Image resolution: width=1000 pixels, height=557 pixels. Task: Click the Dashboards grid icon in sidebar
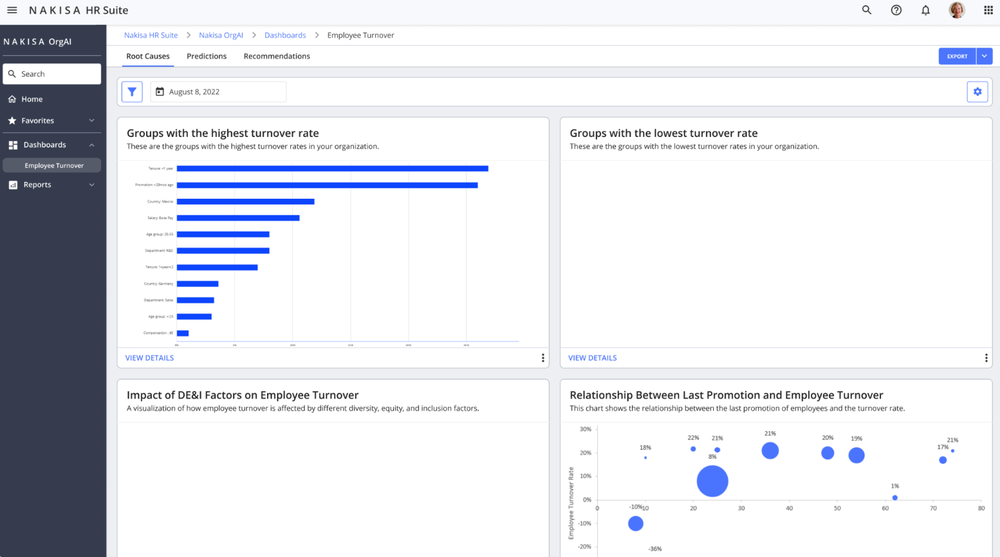[13, 145]
